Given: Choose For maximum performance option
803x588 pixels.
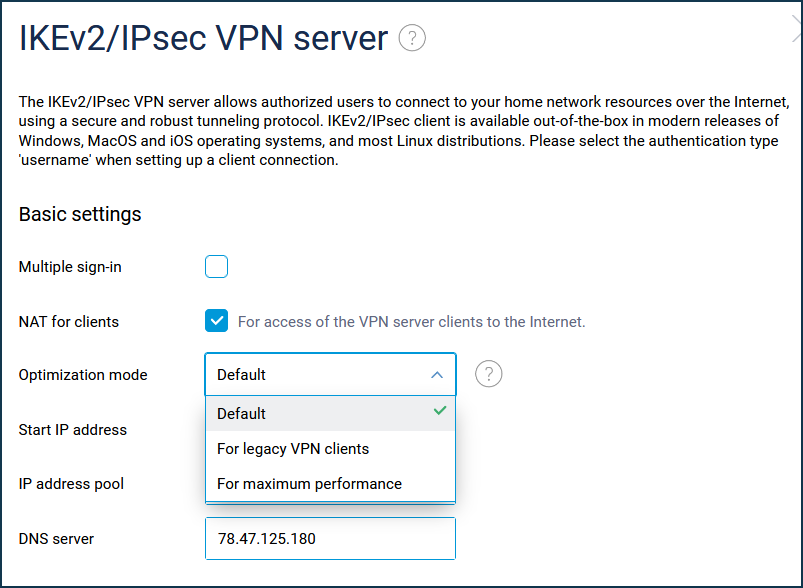Looking at the screenshot, I should click(x=330, y=484).
